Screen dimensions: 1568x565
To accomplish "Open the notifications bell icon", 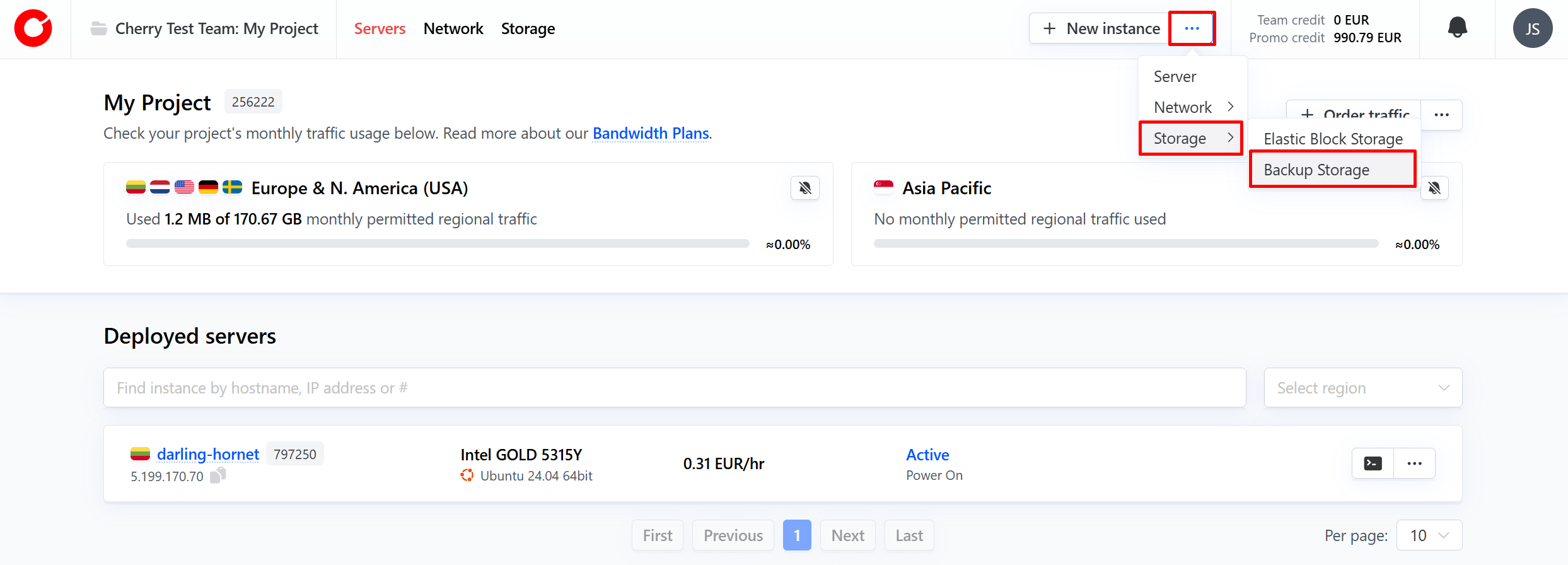I will pos(1457,28).
